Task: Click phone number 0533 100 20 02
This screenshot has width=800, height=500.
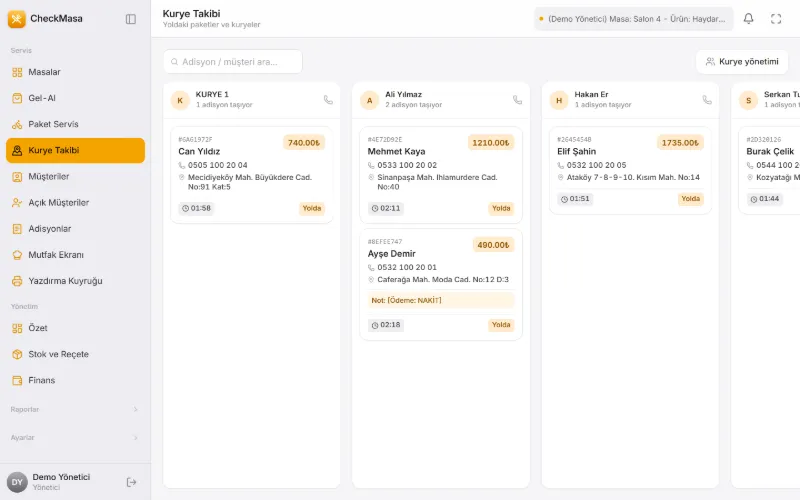Action: click(x=407, y=165)
